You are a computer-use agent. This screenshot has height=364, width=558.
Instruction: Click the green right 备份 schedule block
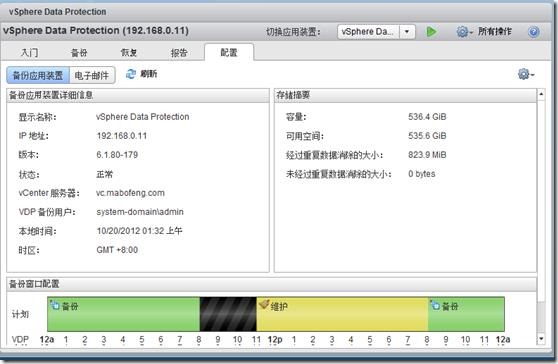point(466,314)
